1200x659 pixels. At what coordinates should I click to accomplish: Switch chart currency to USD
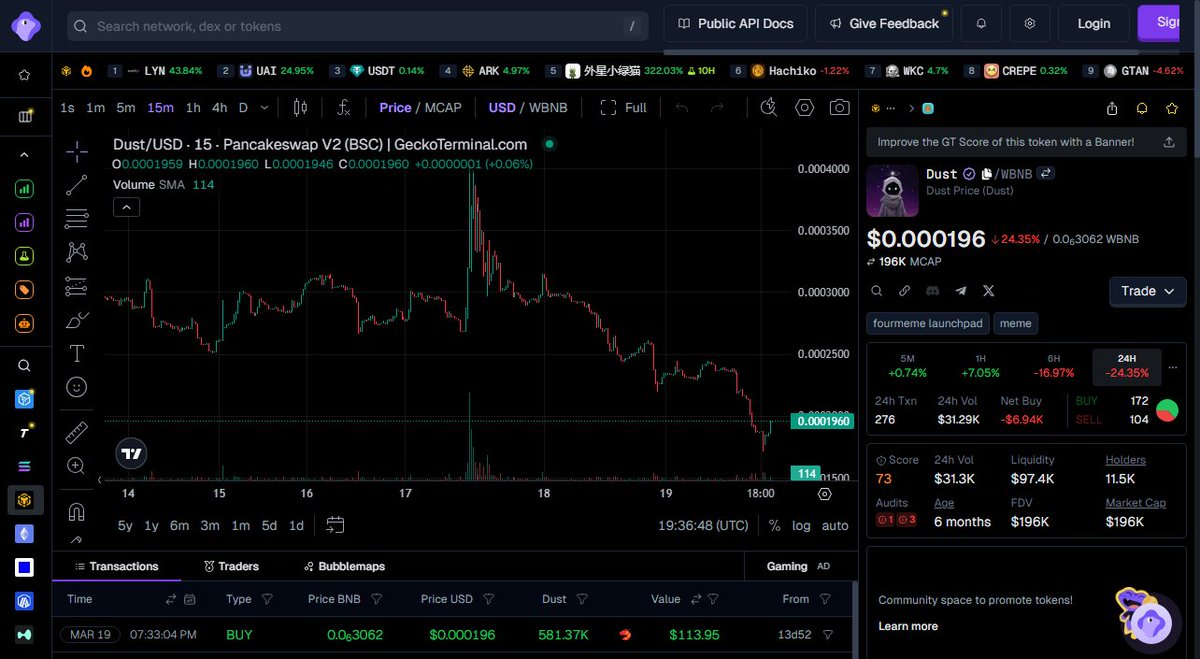[502, 107]
